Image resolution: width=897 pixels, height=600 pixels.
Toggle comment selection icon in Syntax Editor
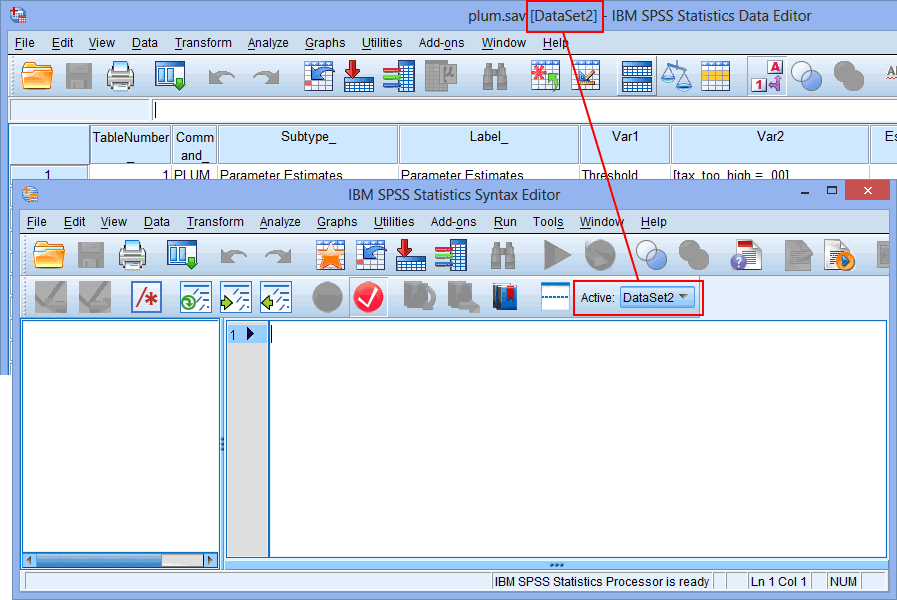(x=146, y=297)
